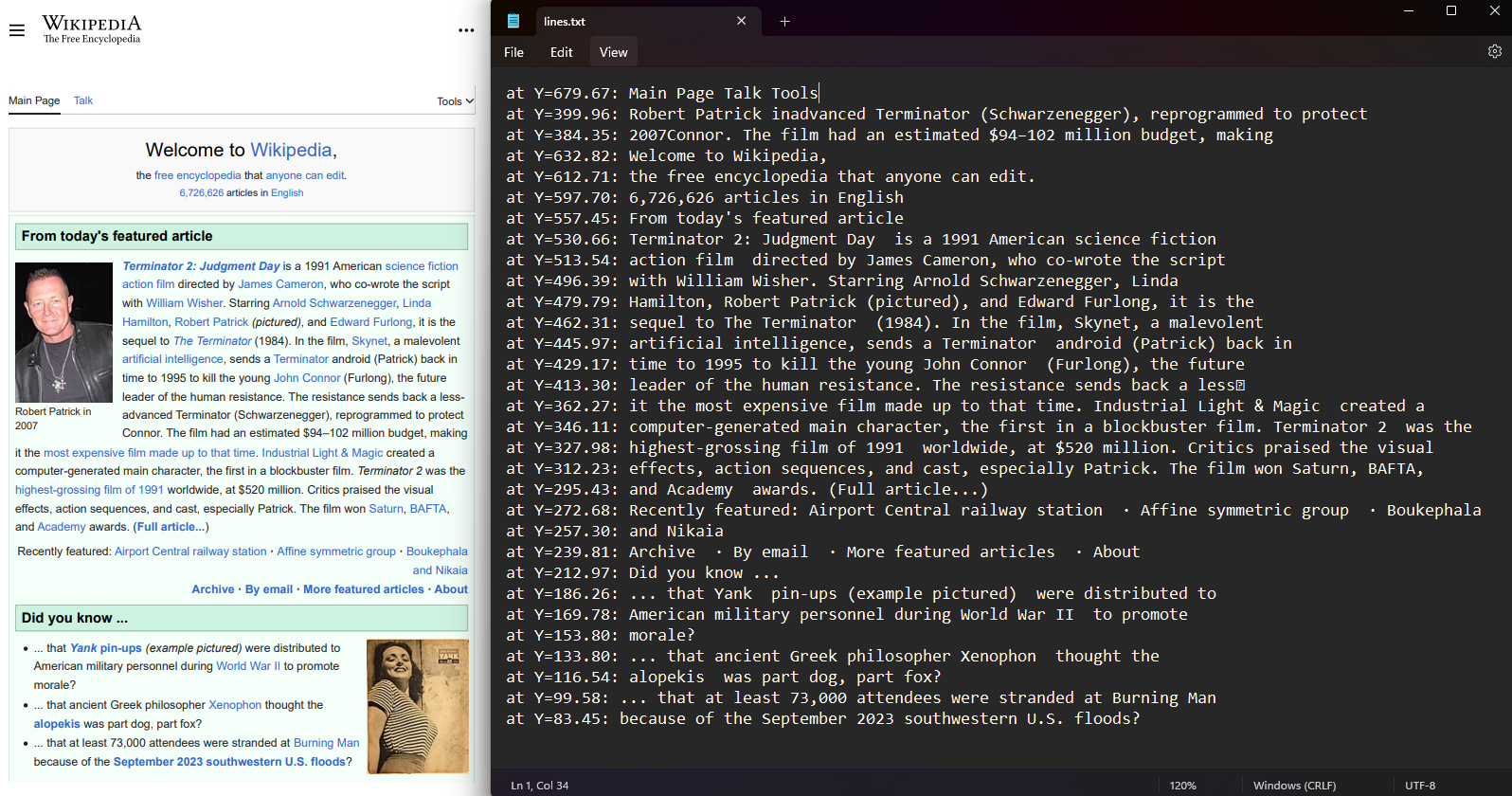Open the Skynet link

click(369, 341)
